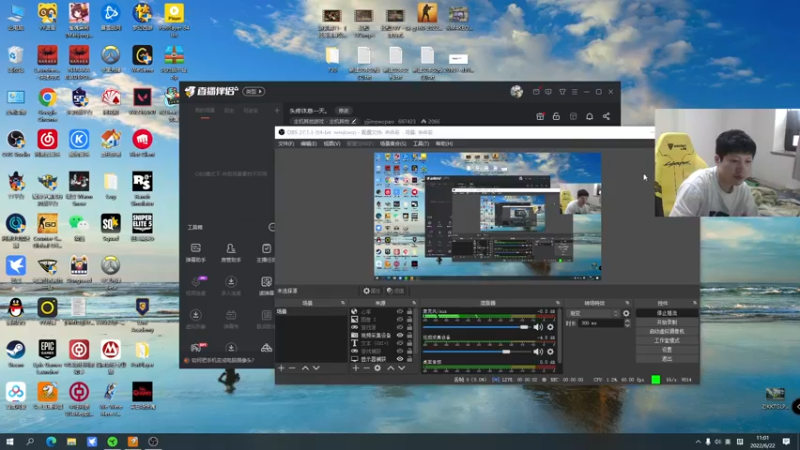This screenshot has height=450, width=800.
Task: Toggle visibility of 文本 (GDI+) source
Action: [x=400, y=343]
